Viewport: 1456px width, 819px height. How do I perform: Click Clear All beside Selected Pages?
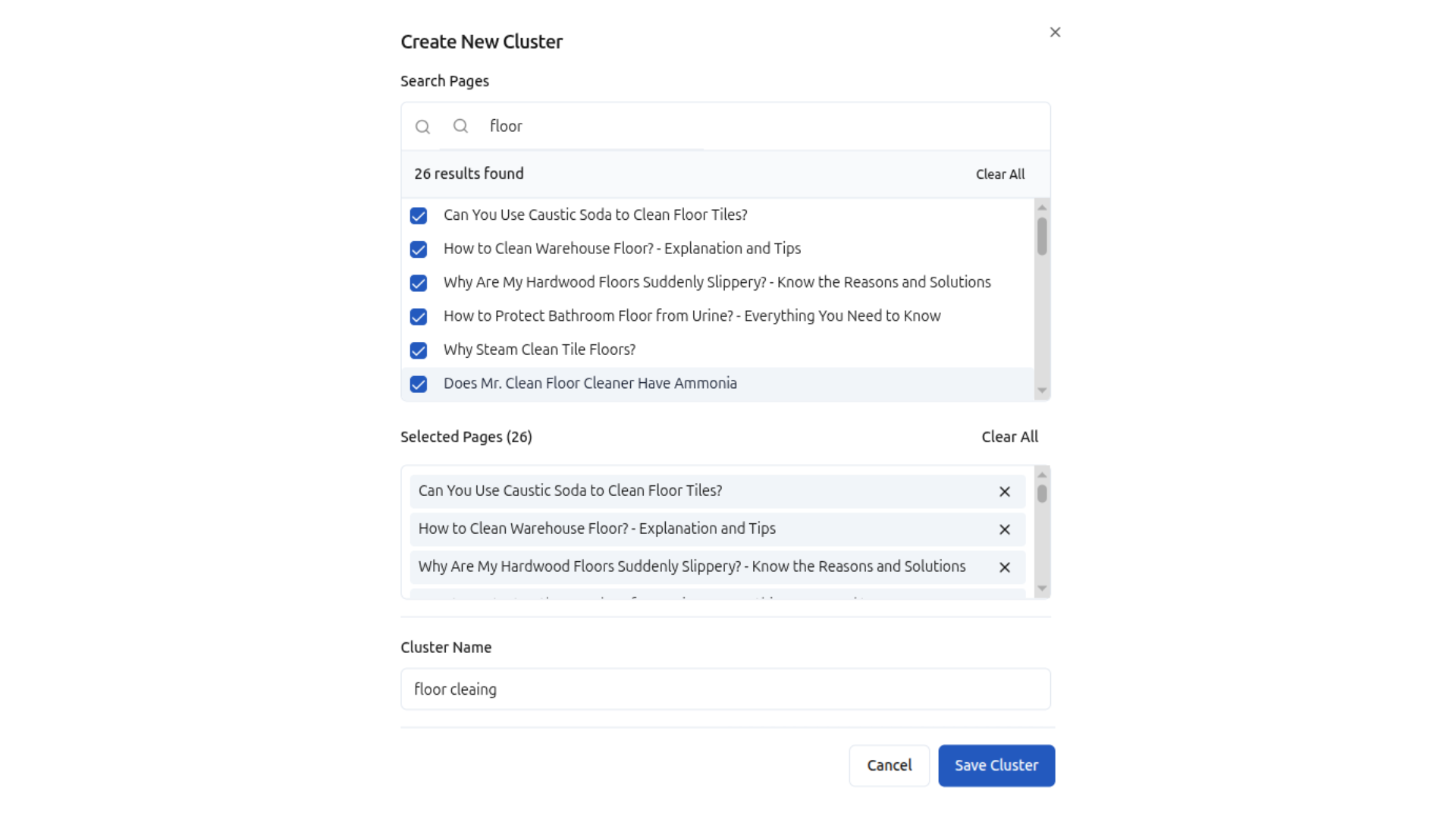[1009, 437]
